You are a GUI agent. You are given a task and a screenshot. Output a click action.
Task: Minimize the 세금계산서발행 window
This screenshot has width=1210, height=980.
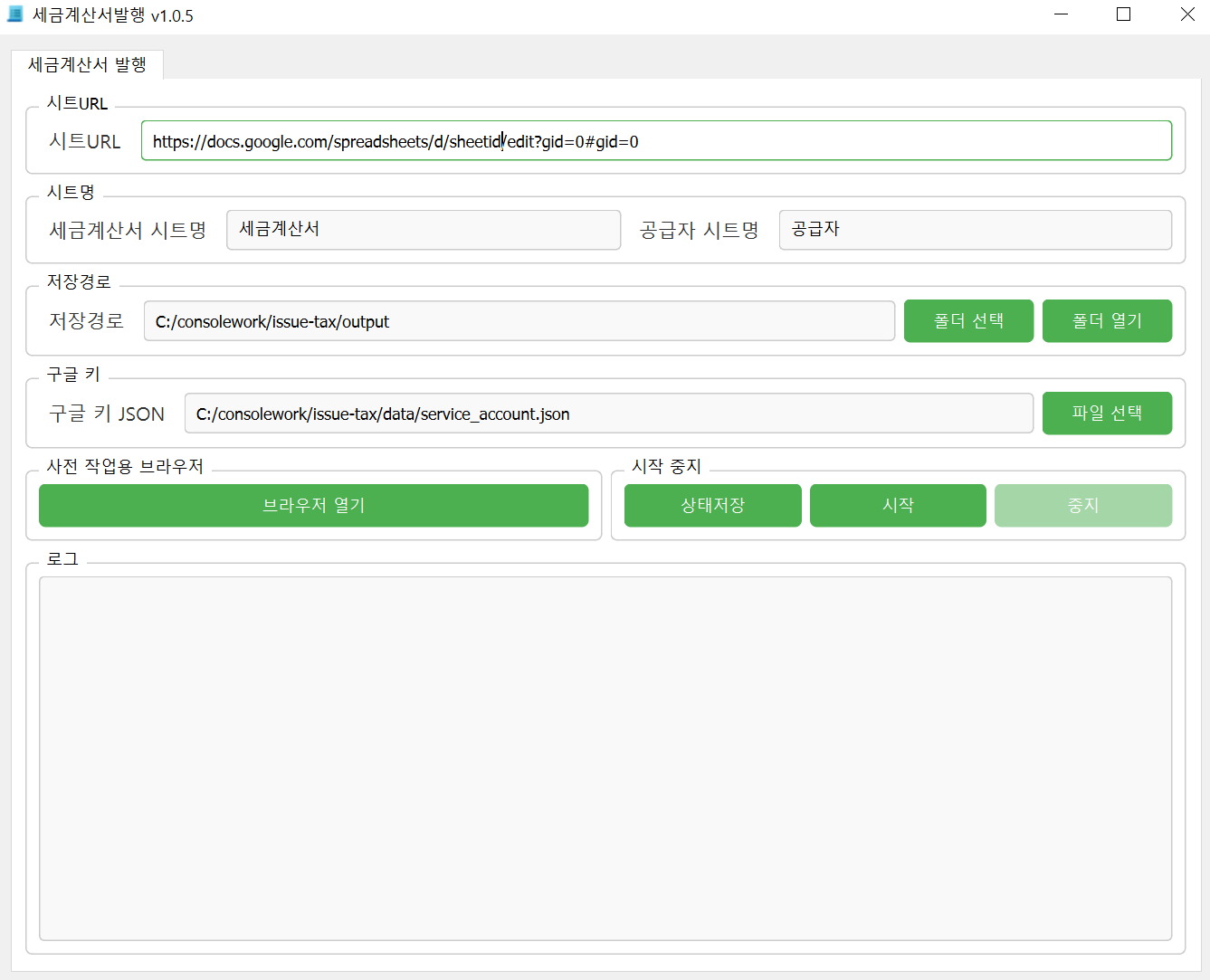[x=1062, y=14]
